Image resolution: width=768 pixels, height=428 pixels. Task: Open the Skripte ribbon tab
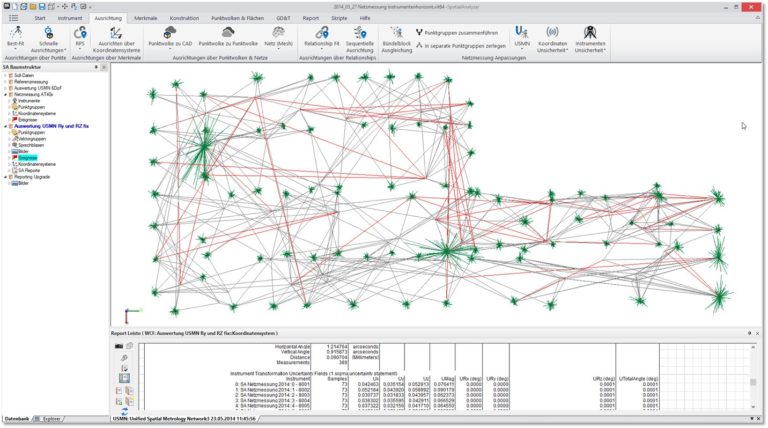pyautogui.click(x=339, y=18)
